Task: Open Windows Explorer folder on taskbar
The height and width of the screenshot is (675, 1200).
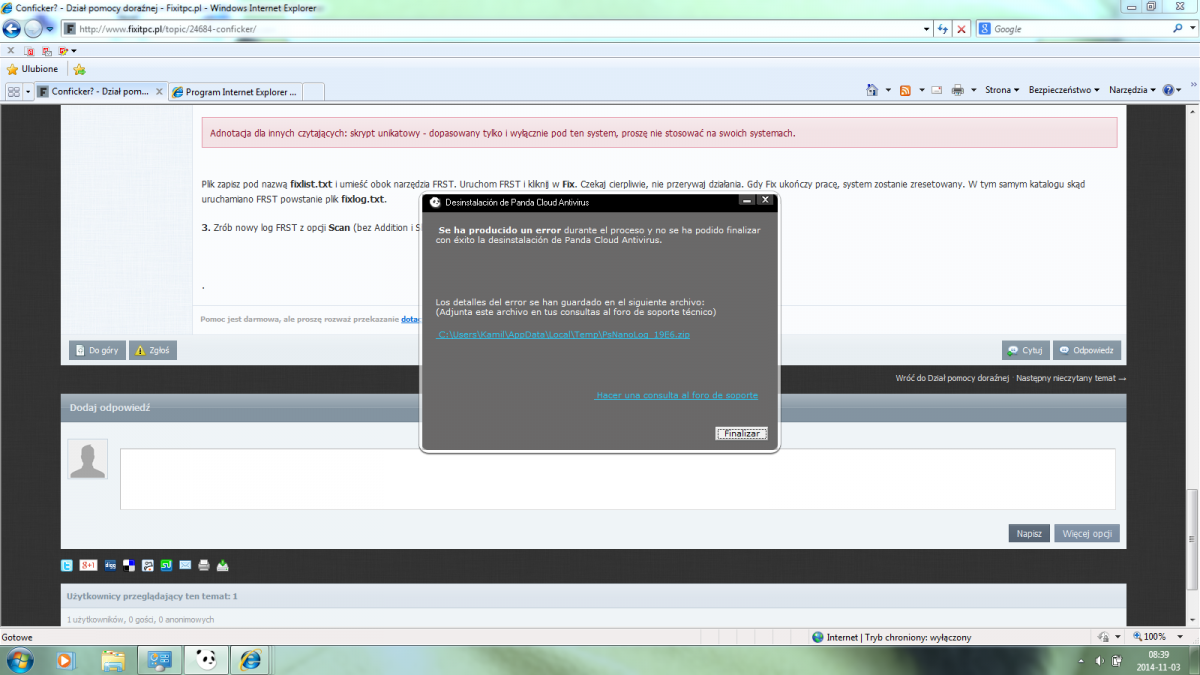Action: [113, 660]
